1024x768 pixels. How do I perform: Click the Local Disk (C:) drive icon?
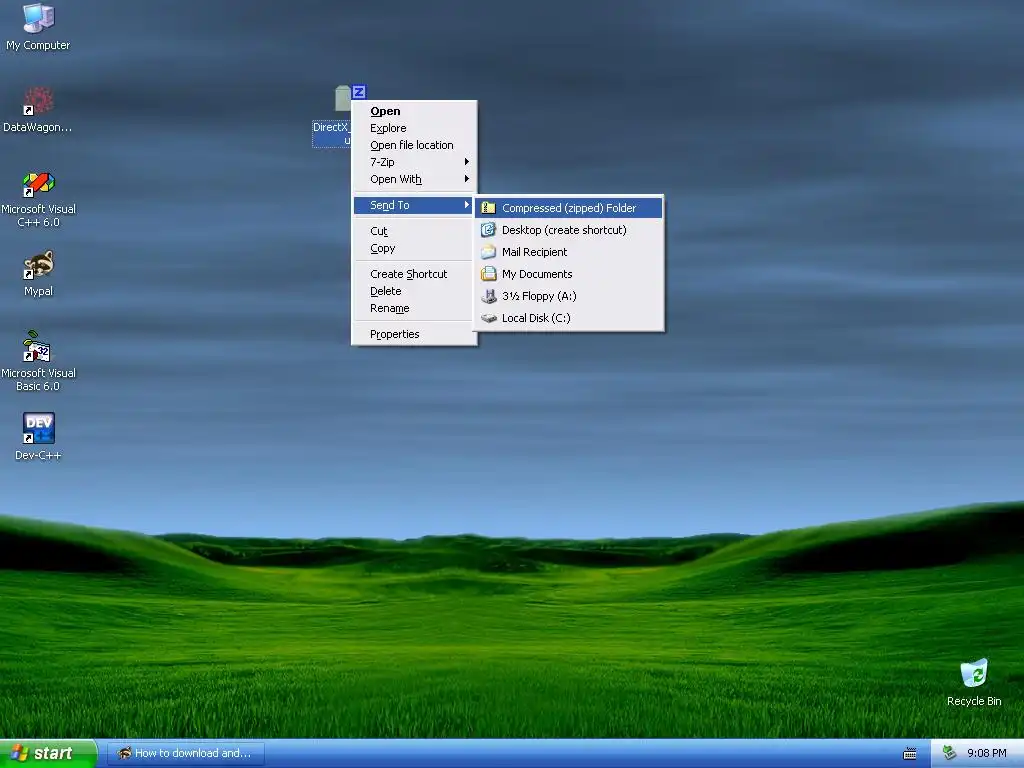pos(488,318)
